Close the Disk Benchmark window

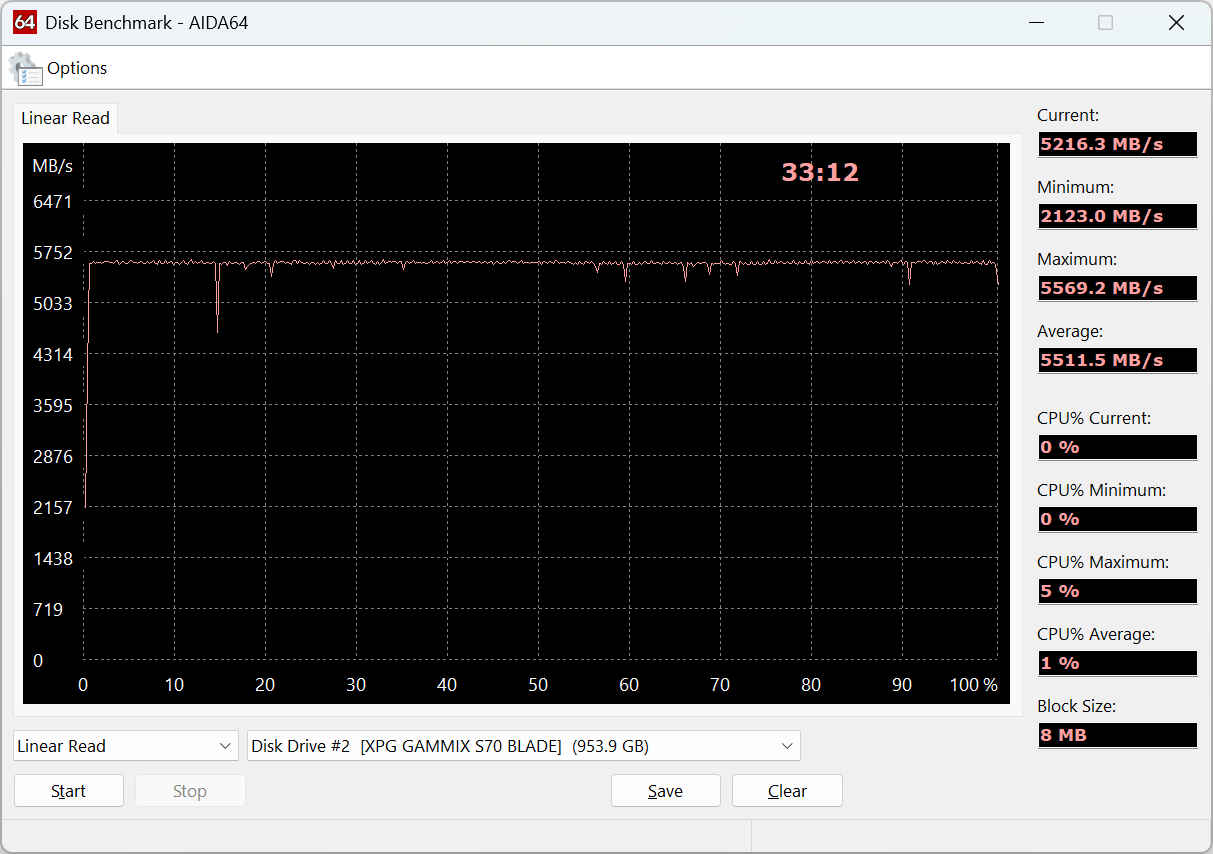pos(1176,22)
